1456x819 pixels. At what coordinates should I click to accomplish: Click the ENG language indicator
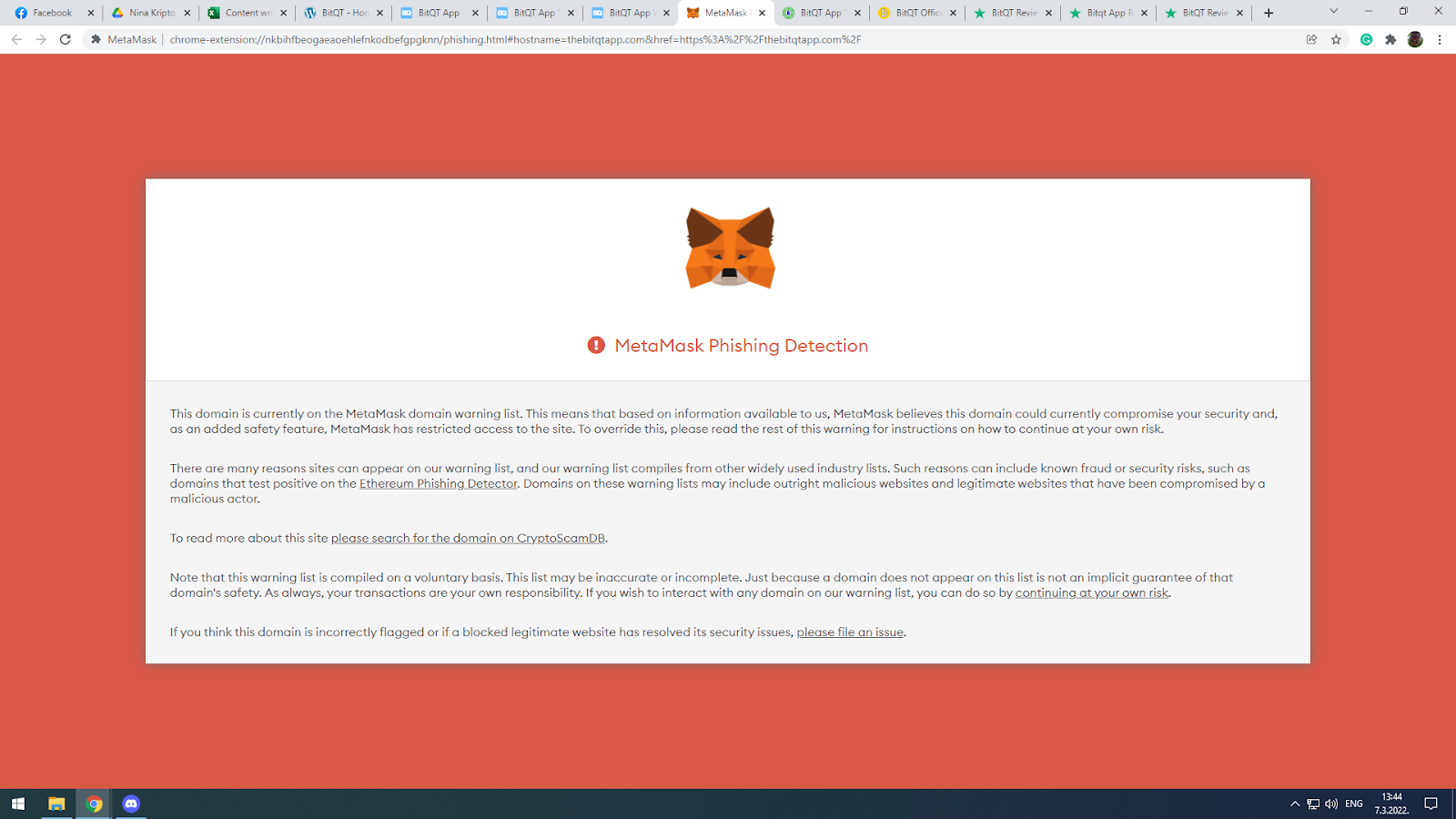coord(1354,804)
